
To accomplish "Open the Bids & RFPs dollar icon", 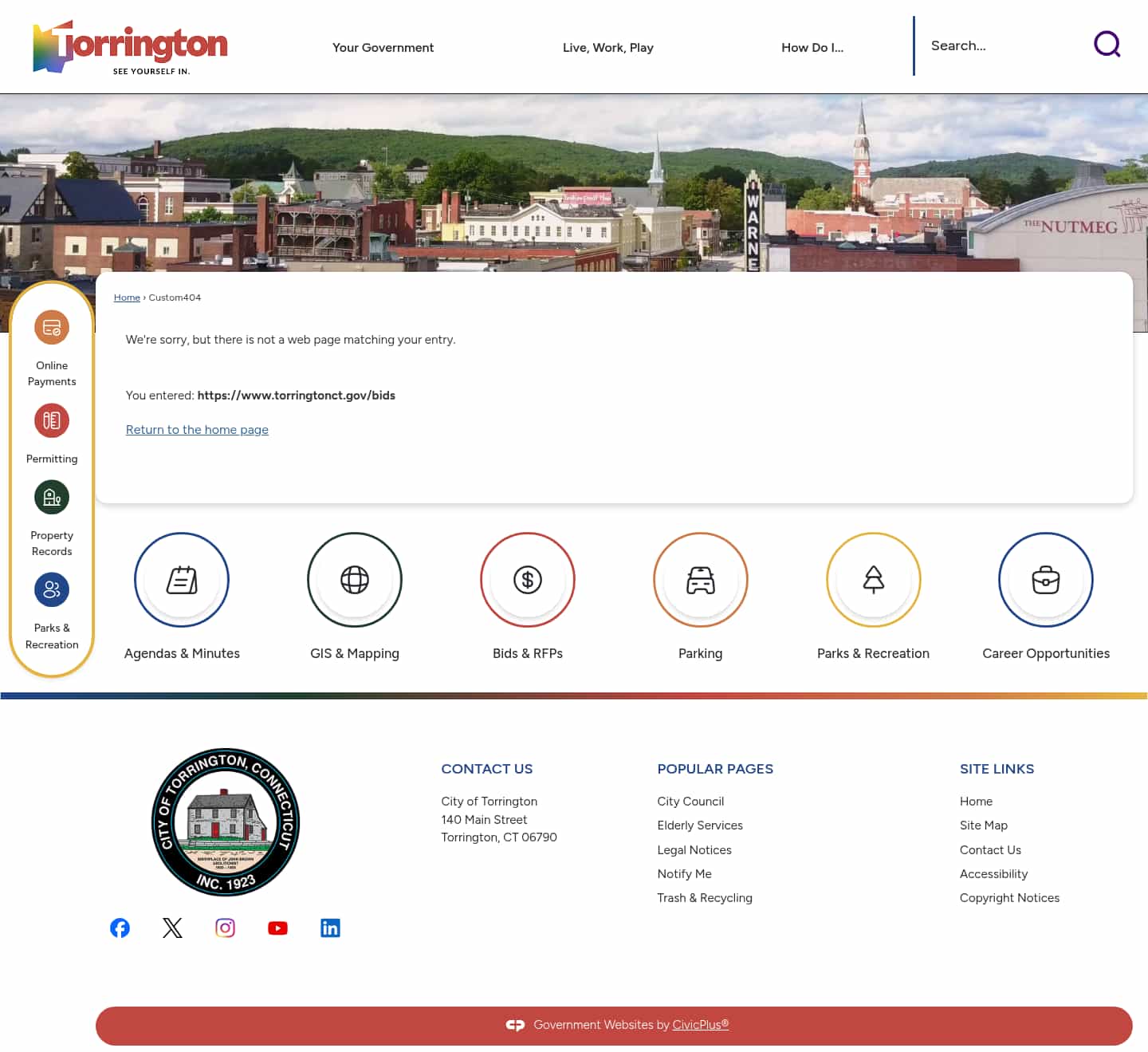I will 527,580.
